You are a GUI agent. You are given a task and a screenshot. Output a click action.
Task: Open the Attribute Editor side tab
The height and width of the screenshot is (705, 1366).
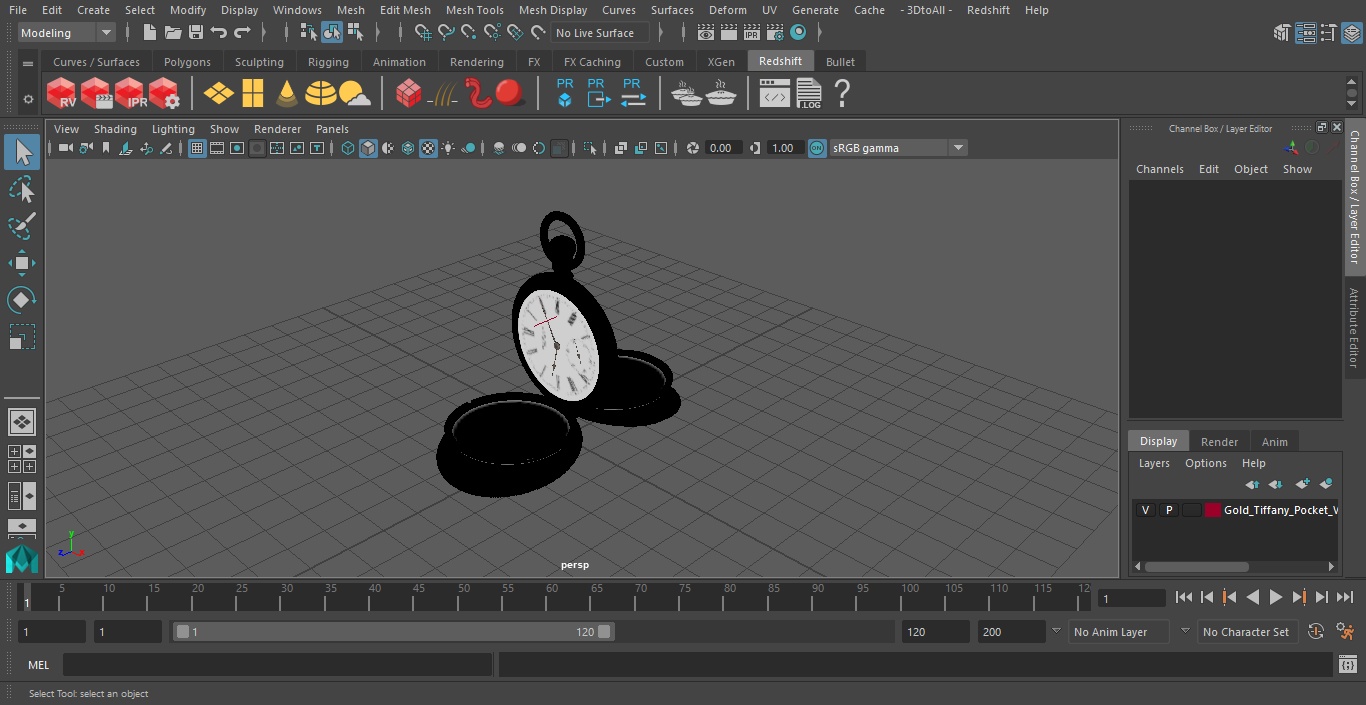point(1354,328)
